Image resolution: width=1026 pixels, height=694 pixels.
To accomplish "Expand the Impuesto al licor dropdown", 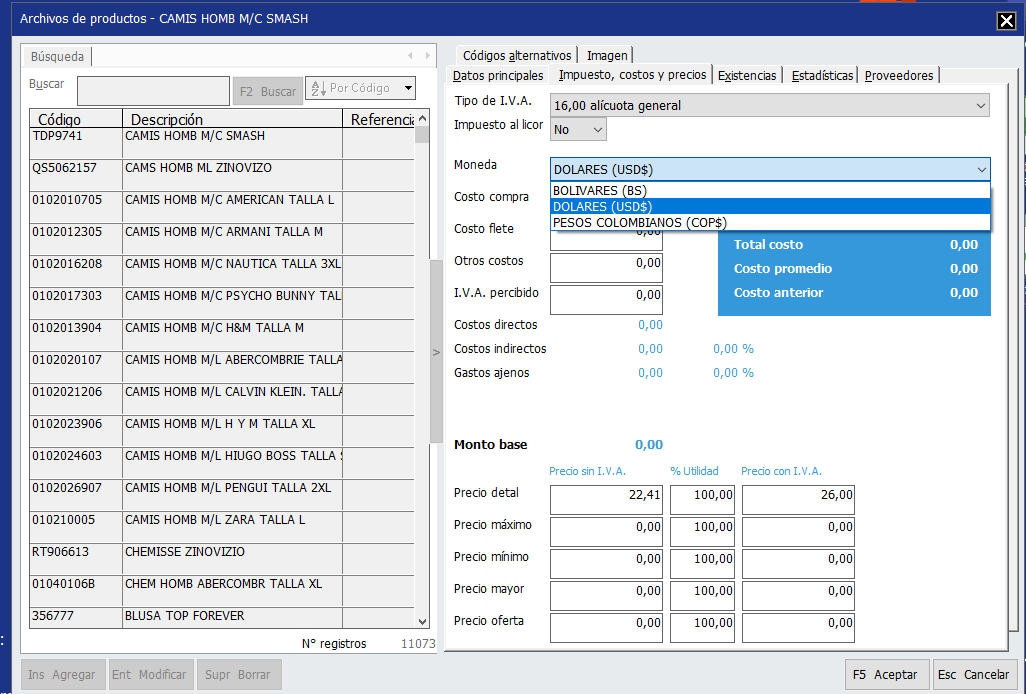I will 579,129.
